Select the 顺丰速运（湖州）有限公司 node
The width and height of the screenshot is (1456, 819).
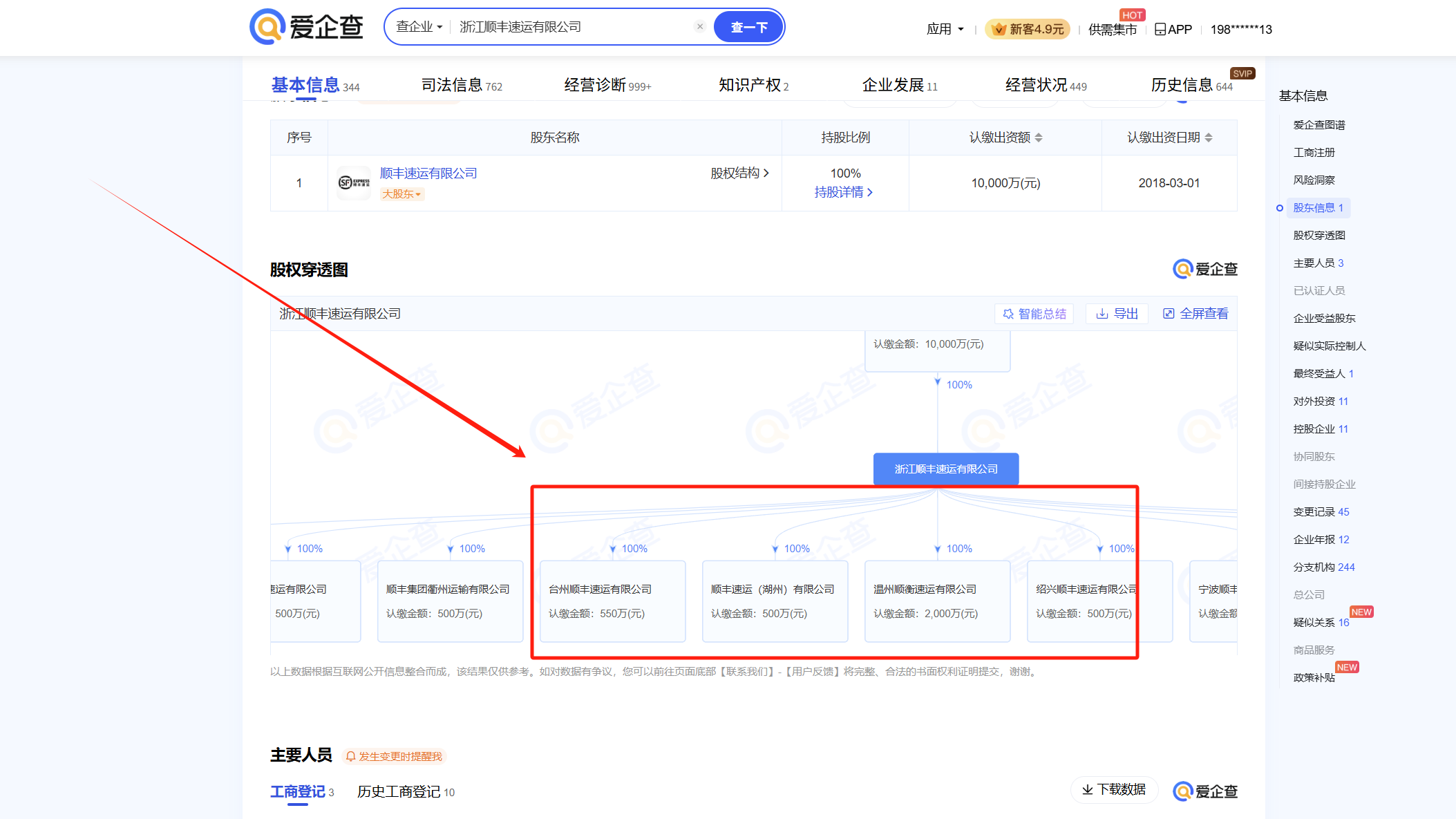point(775,601)
